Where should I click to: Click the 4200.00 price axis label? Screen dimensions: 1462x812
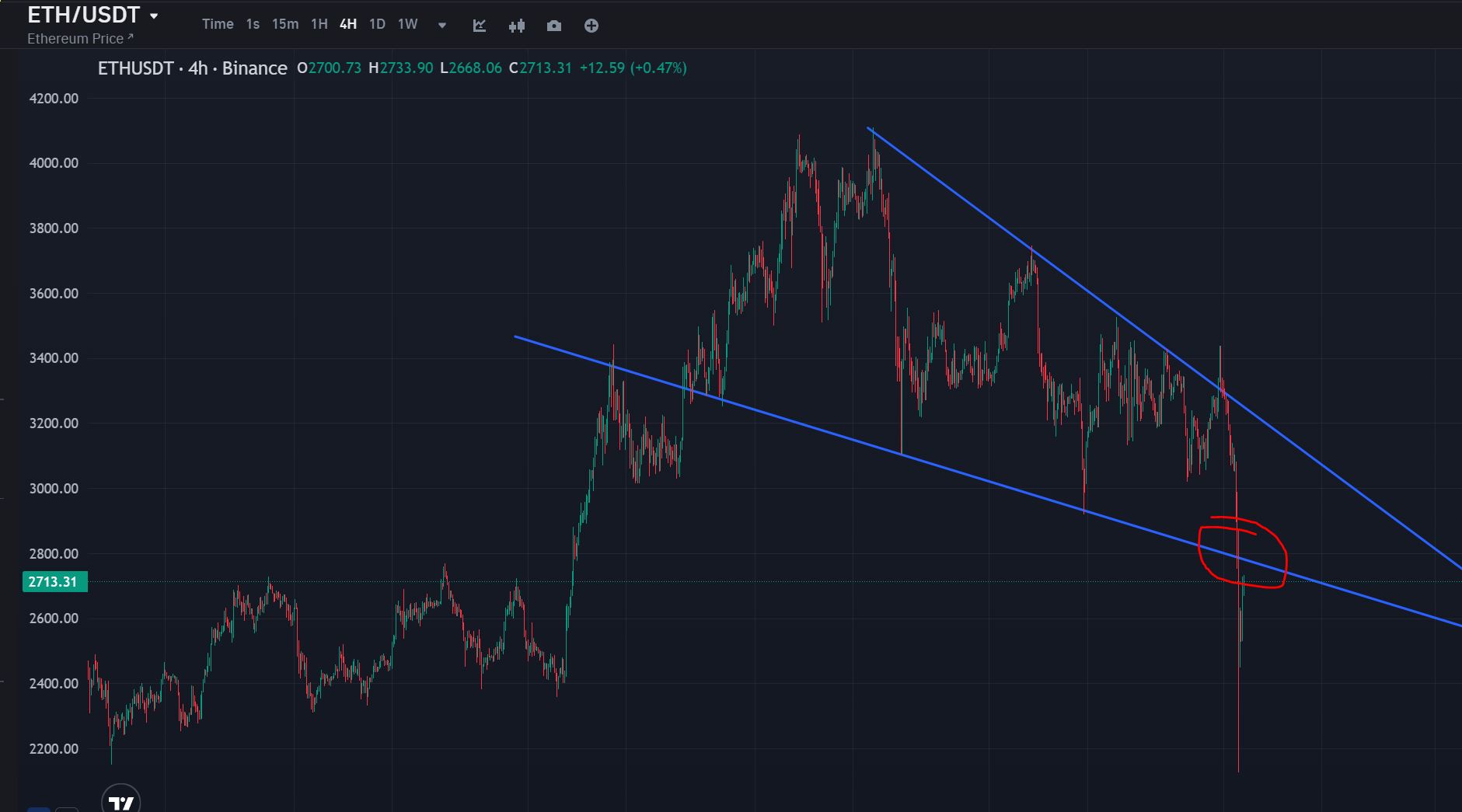pos(54,99)
